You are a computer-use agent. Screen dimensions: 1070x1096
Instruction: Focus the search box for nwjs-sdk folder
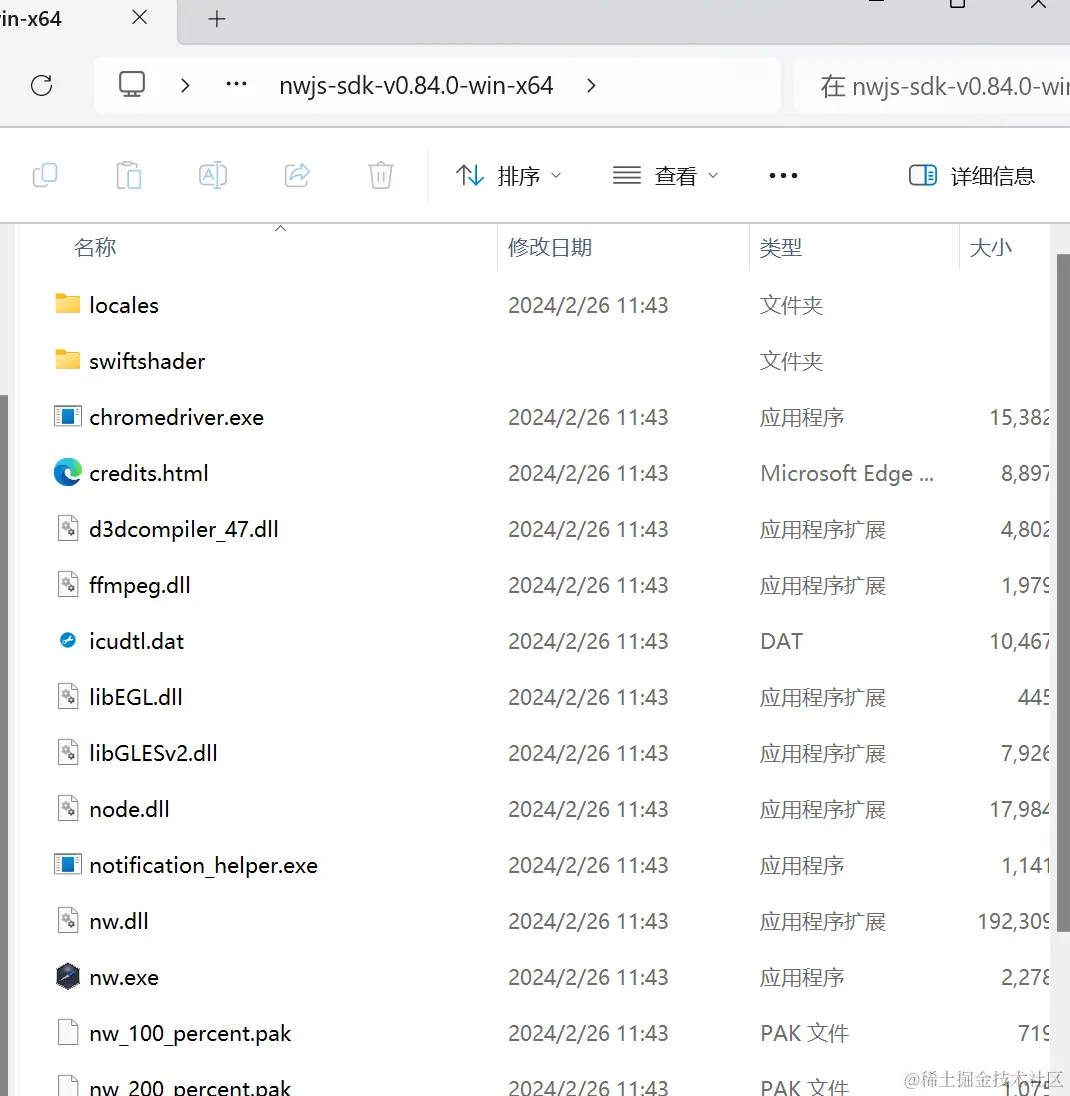(932, 86)
